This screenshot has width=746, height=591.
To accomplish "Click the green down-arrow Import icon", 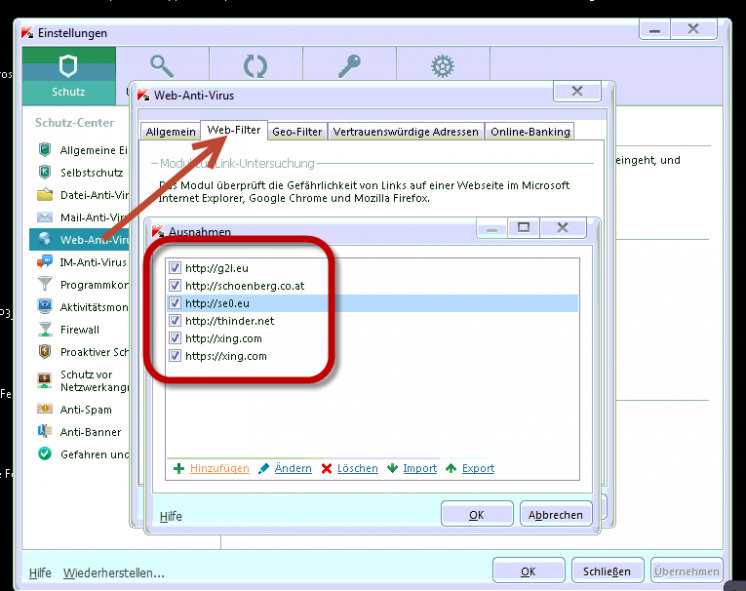I will pos(393,469).
